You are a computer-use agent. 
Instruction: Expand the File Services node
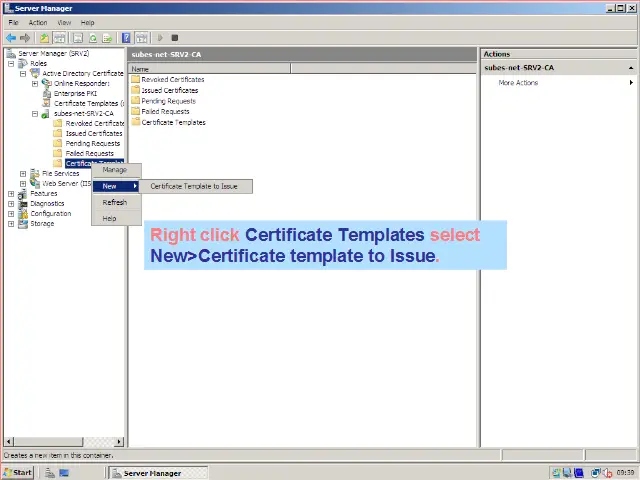pyautogui.click(x=23, y=174)
